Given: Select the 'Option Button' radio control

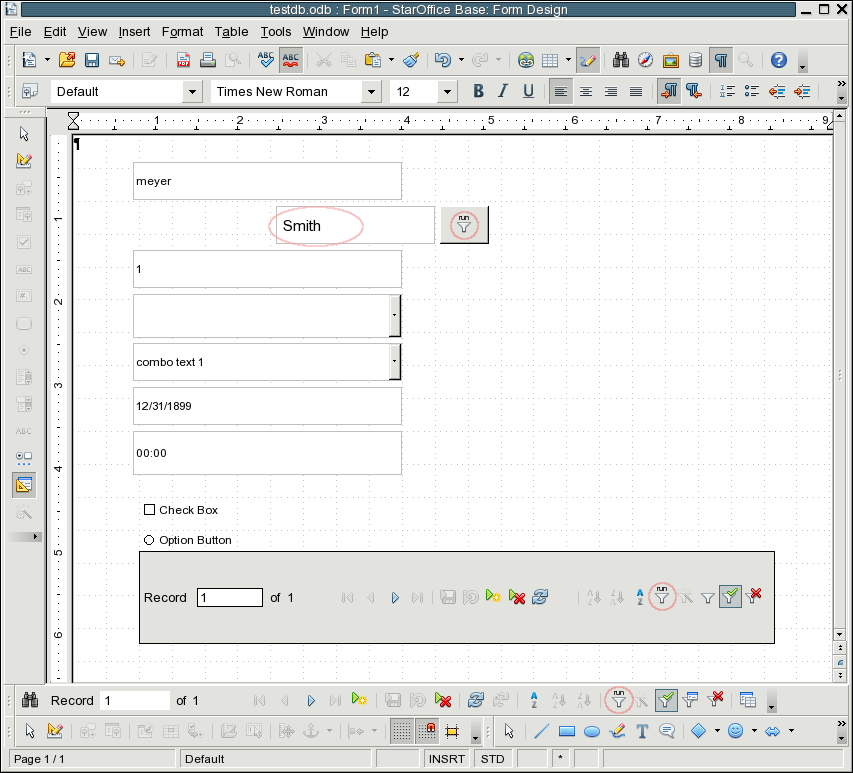Looking at the screenshot, I should [x=150, y=540].
